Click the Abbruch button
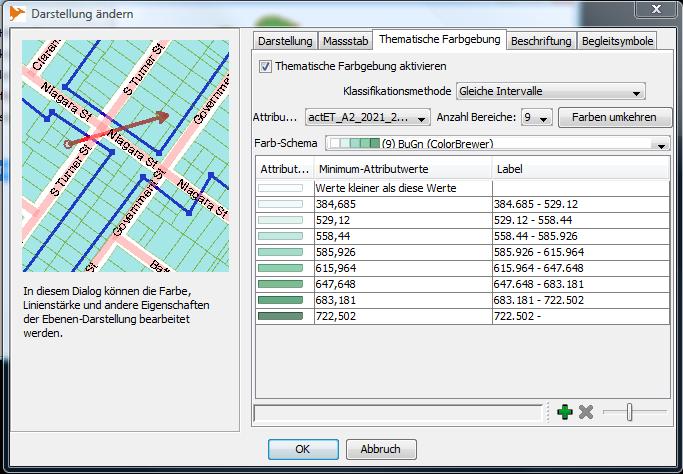 pos(380,449)
